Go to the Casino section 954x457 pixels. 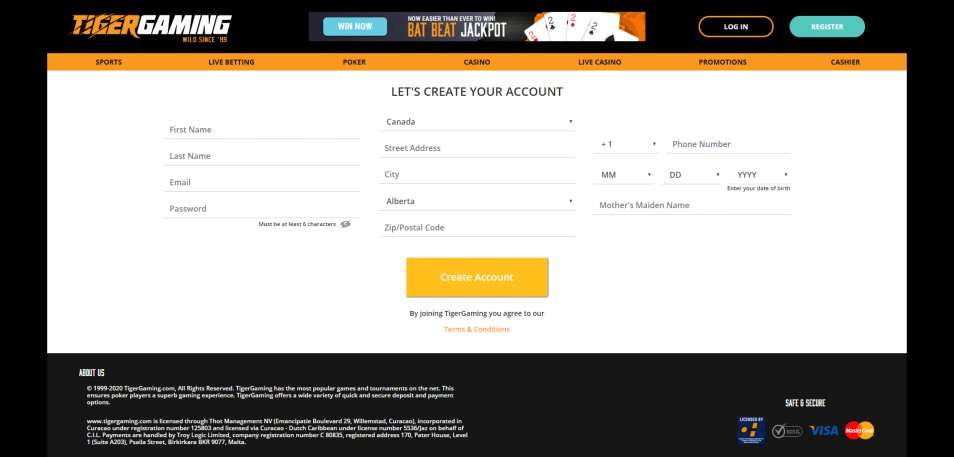click(x=477, y=62)
